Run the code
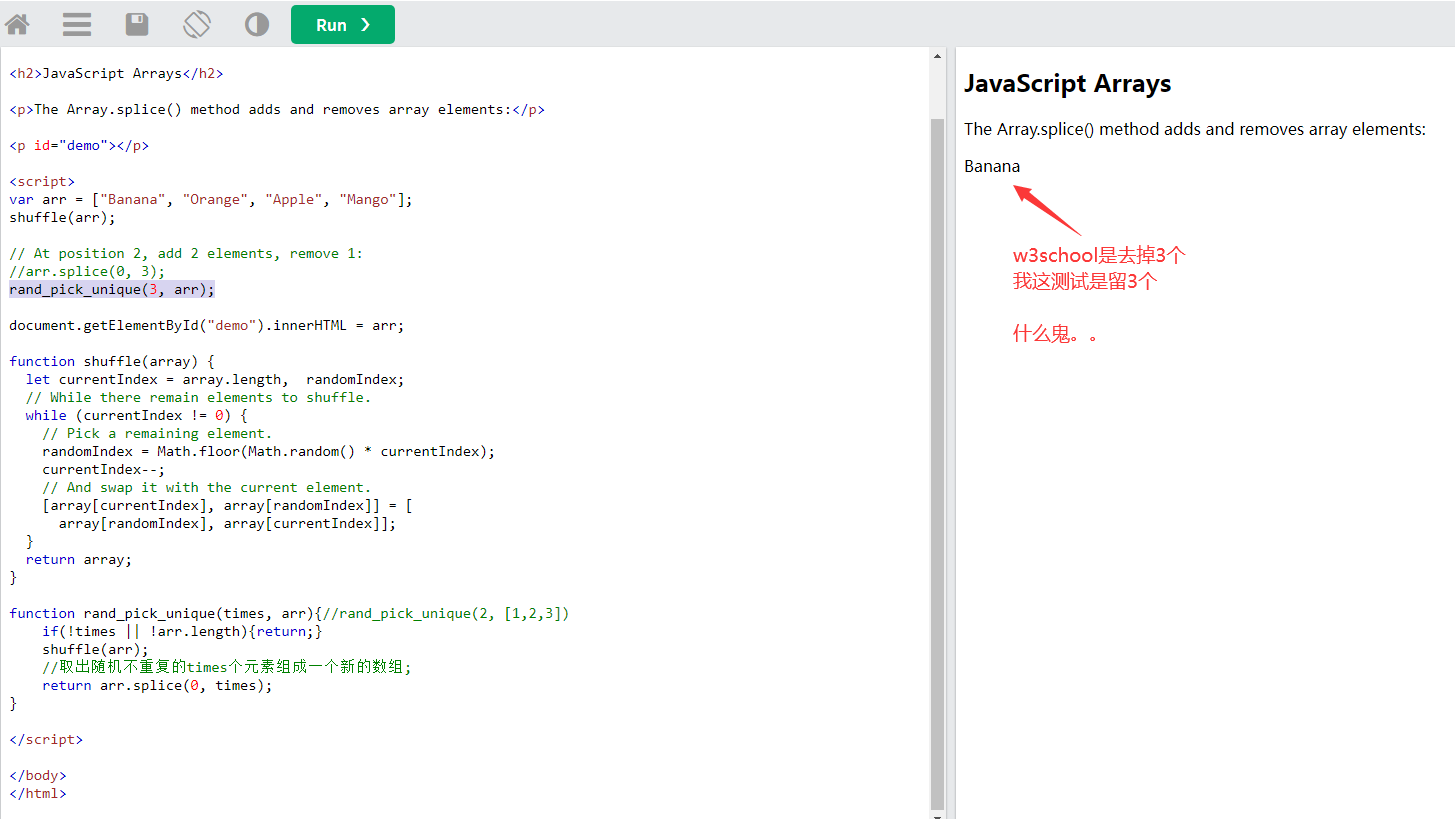This screenshot has width=1455, height=819. tap(343, 25)
